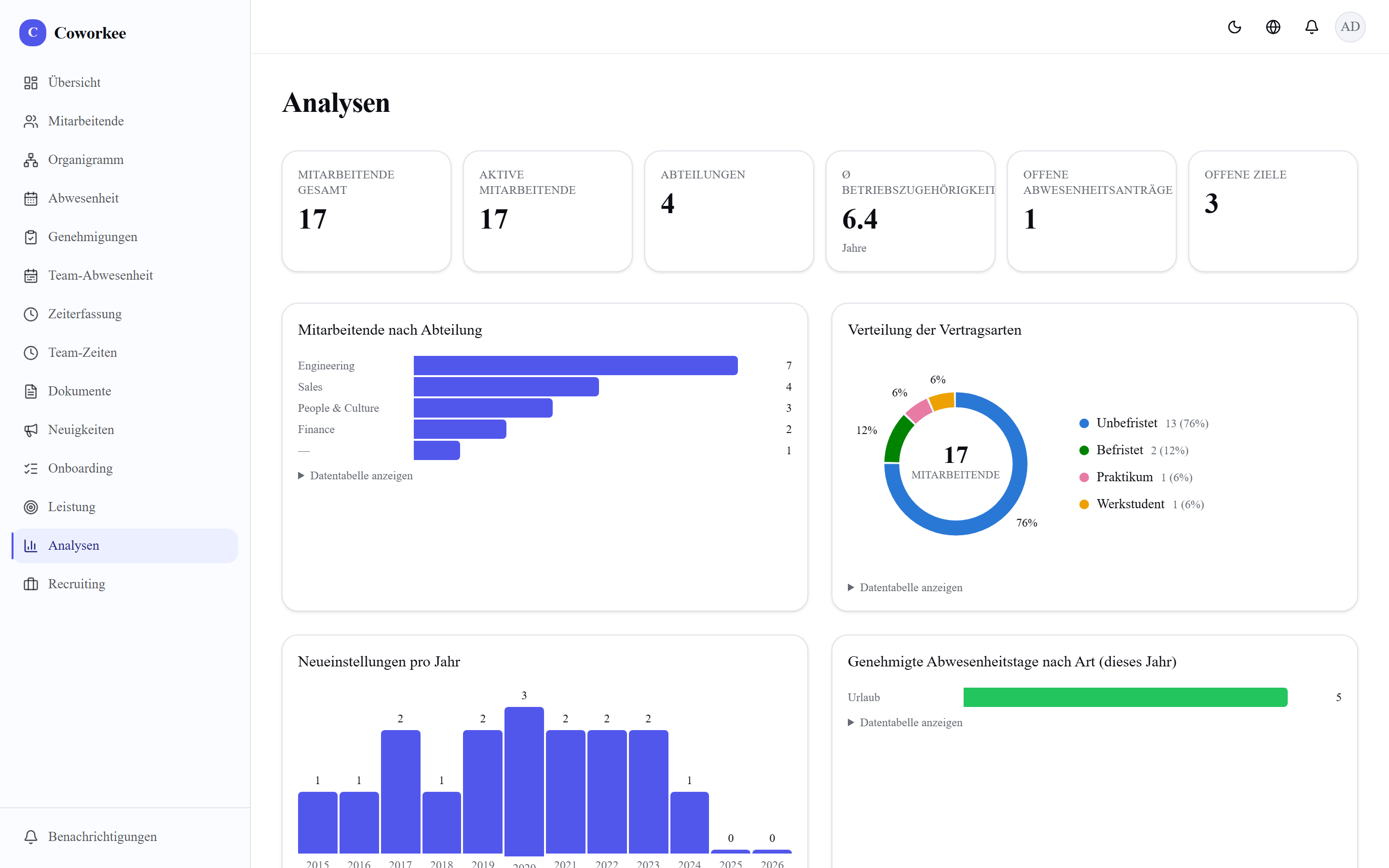Open language selector globe icon

1273,27
